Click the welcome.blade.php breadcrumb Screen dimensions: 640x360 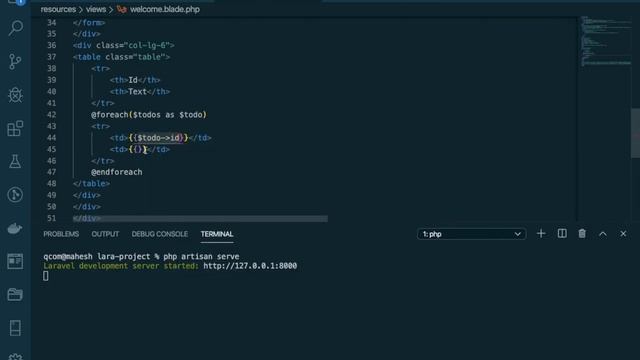pos(164,9)
